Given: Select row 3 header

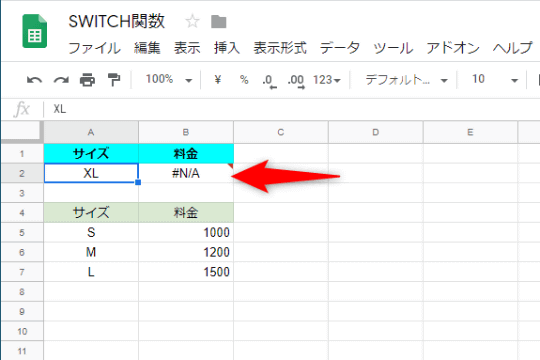Looking at the screenshot, I should click(22, 193).
